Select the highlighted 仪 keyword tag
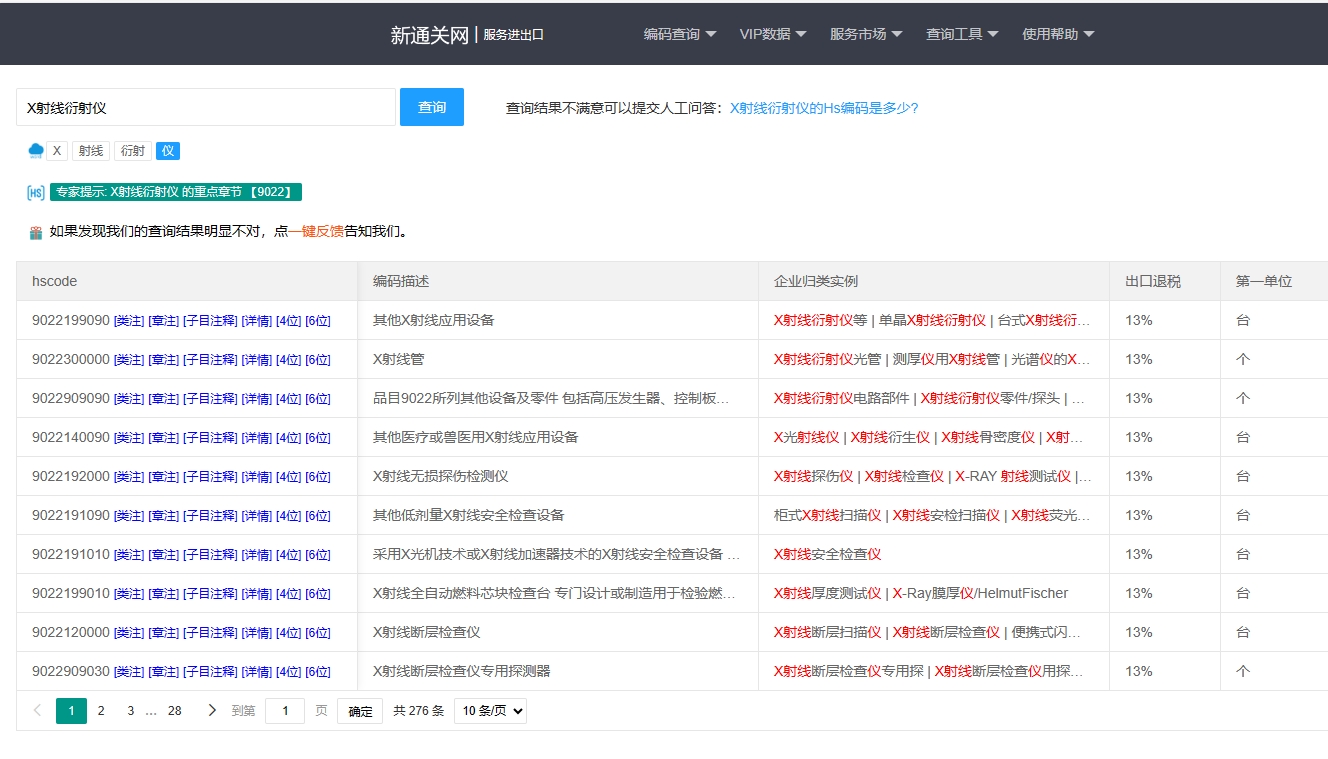Screen dimensions: 1328x759 (x=168, y=151)
